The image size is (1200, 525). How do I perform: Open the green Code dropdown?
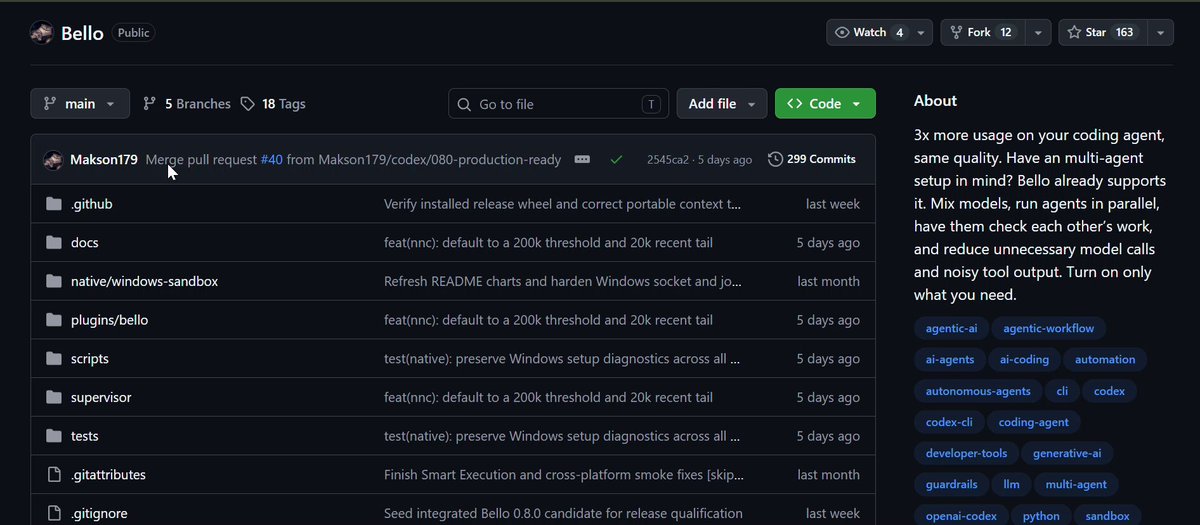click(825, 104)
